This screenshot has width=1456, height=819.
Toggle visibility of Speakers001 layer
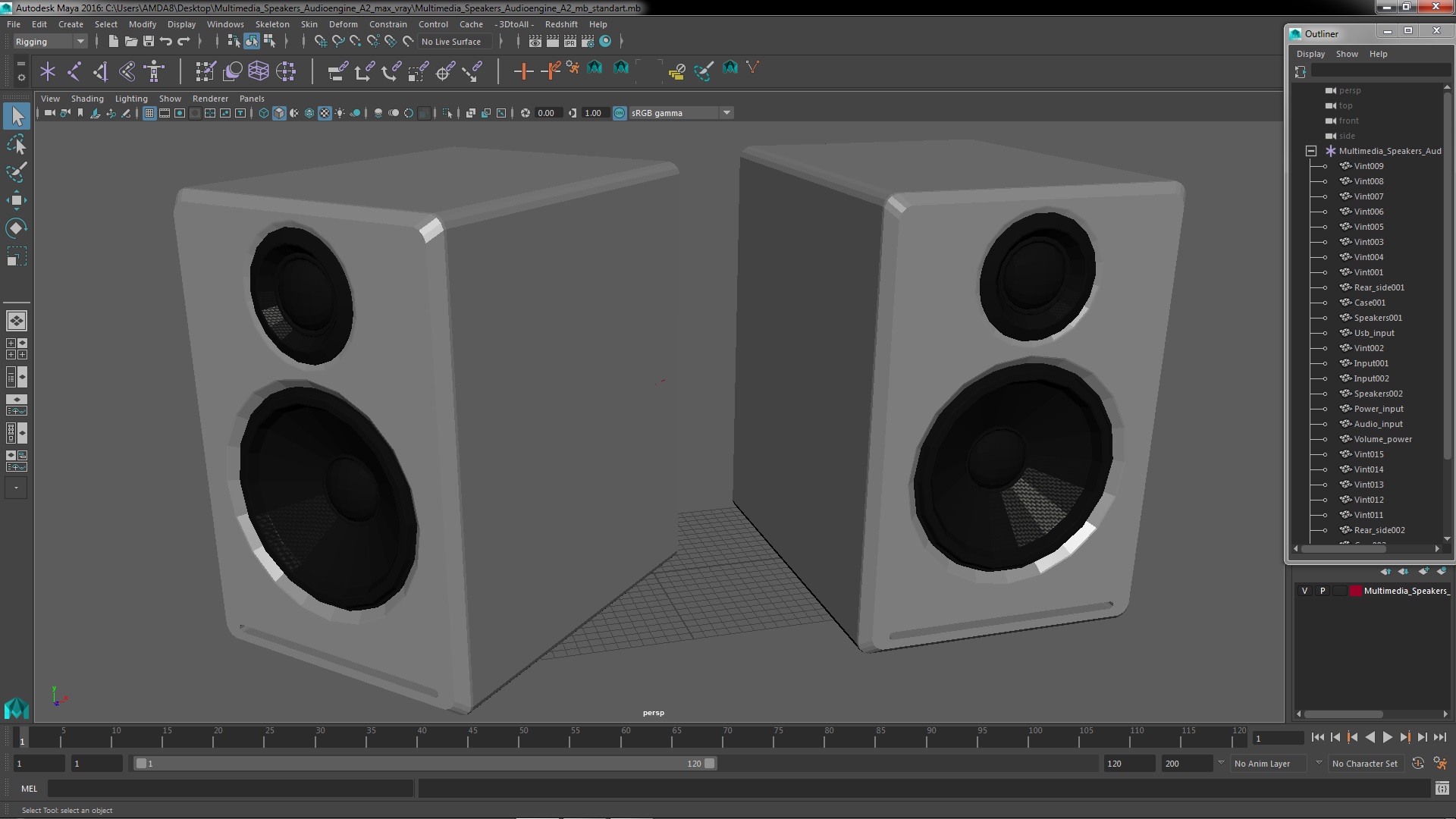pos(1325,317)
